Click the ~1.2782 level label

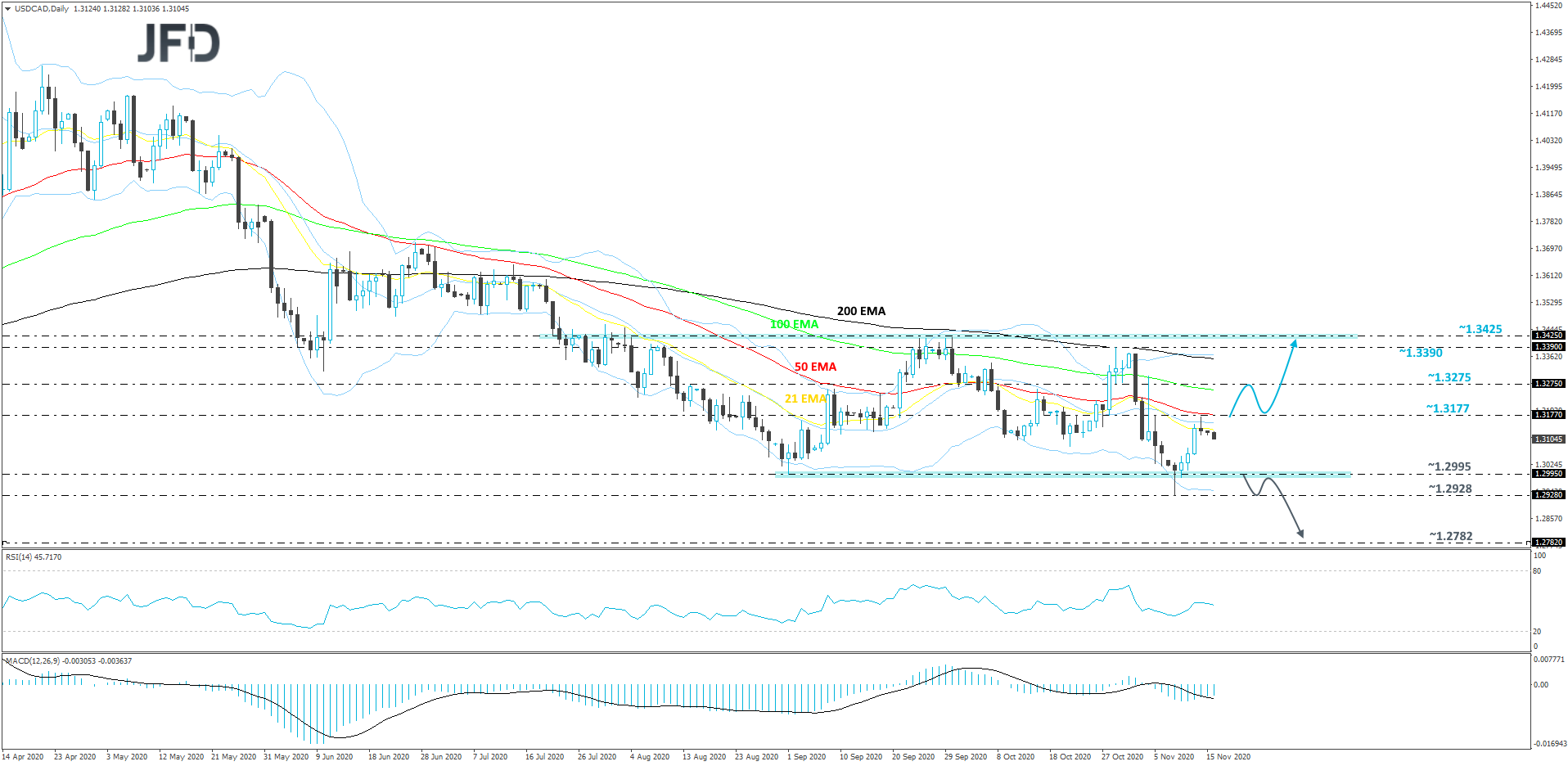pos(1451,536)
